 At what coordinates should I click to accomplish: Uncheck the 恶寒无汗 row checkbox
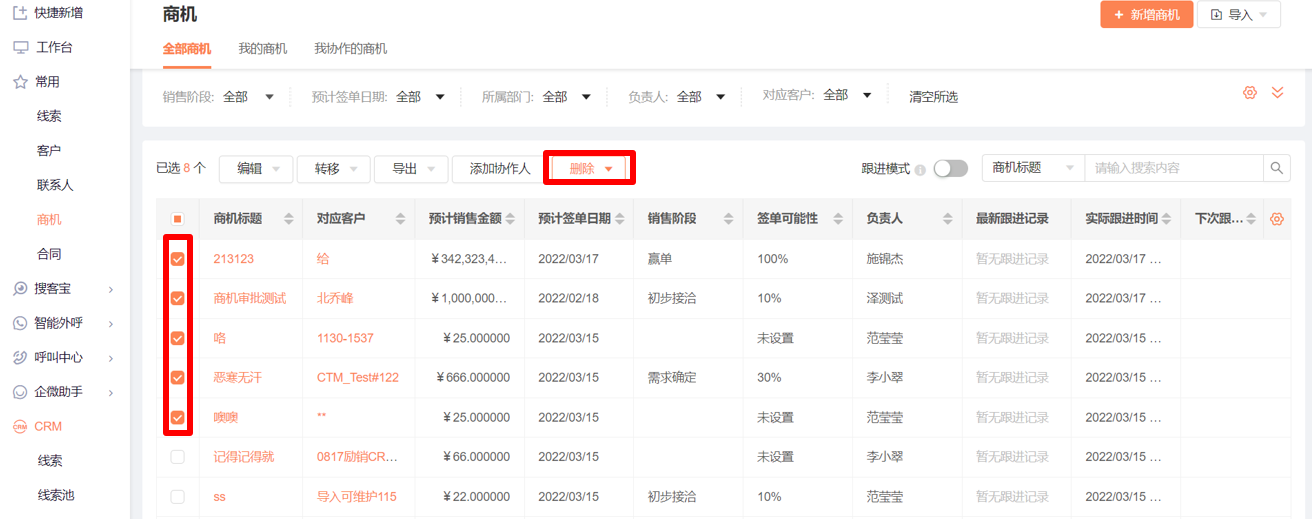tap(178, 378)
